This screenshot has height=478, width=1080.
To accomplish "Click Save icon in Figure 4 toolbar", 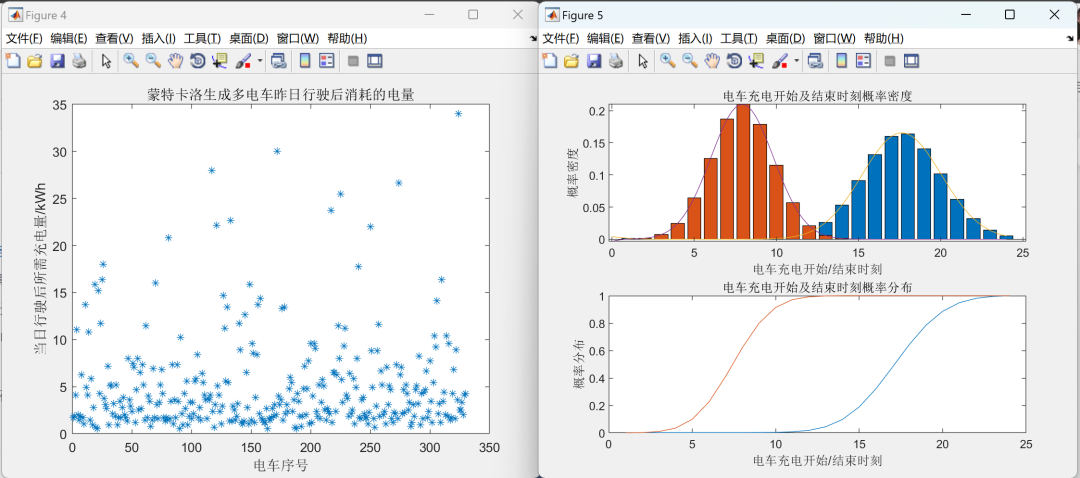I will (x=56, y=61).
